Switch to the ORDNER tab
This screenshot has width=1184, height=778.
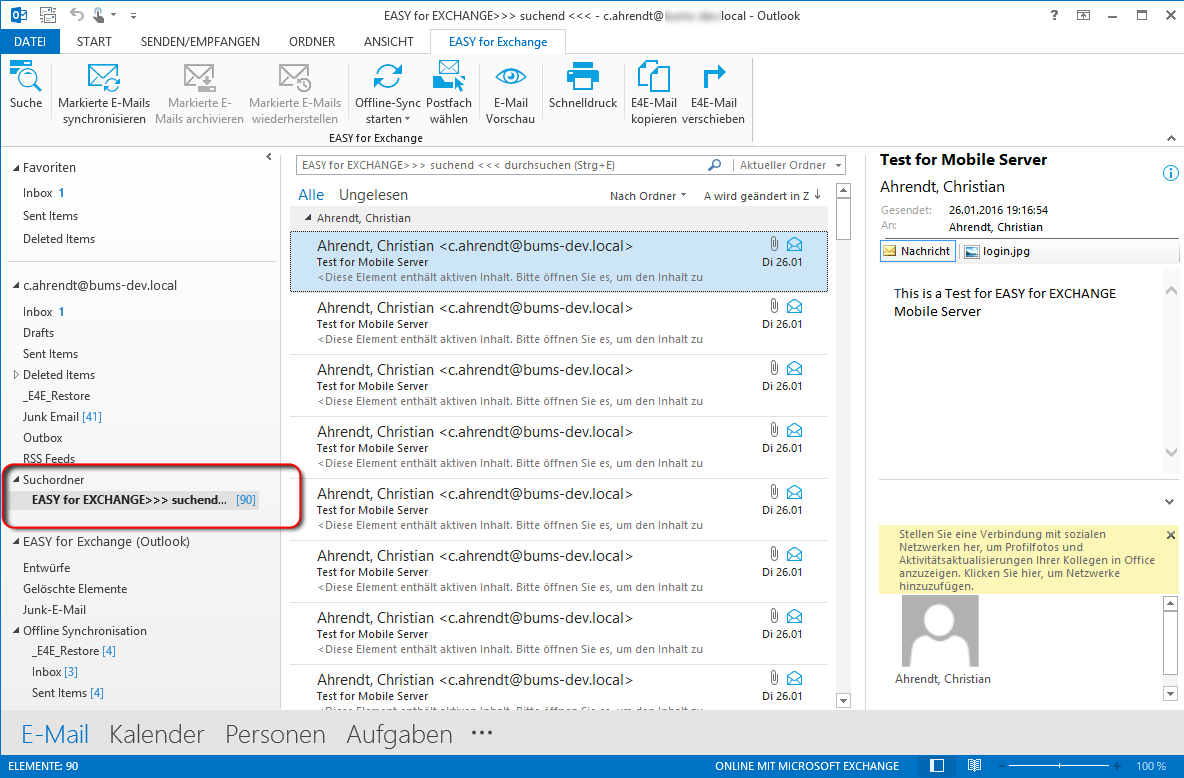point(312,42)
